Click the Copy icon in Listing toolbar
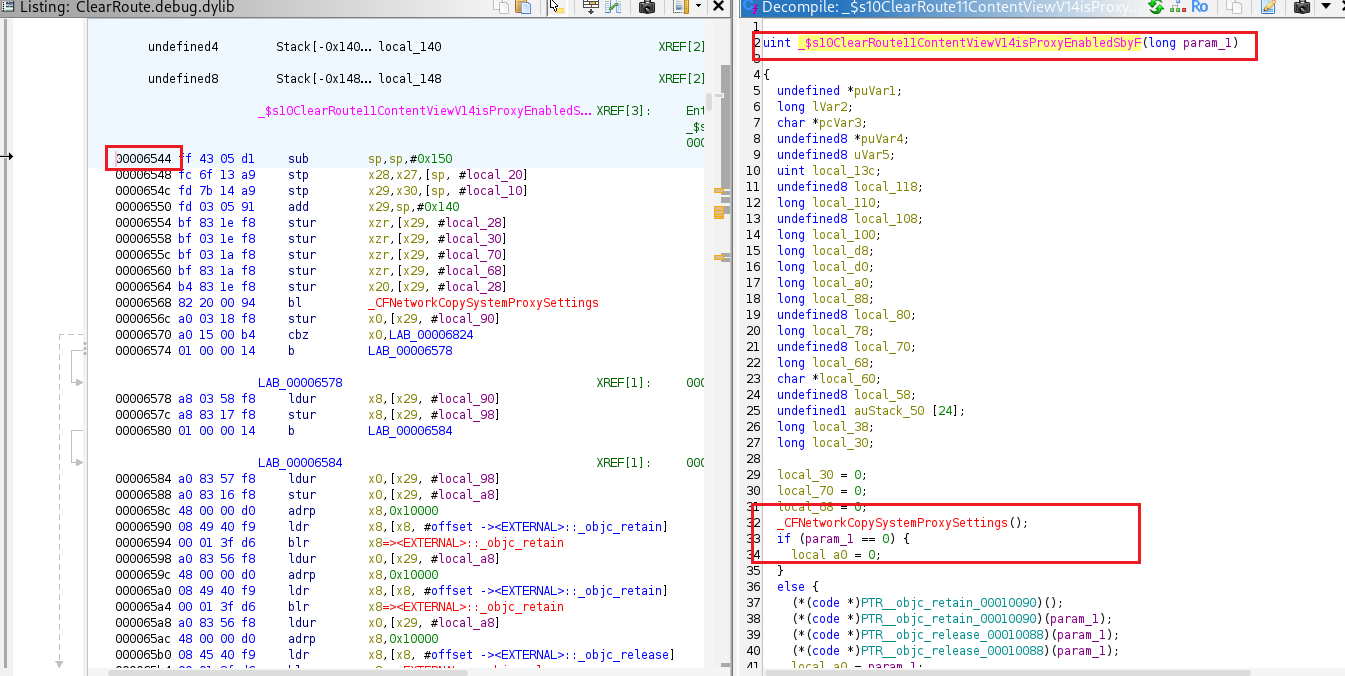Viewport: 1345px width, 676px height. (x=499, y=7)
